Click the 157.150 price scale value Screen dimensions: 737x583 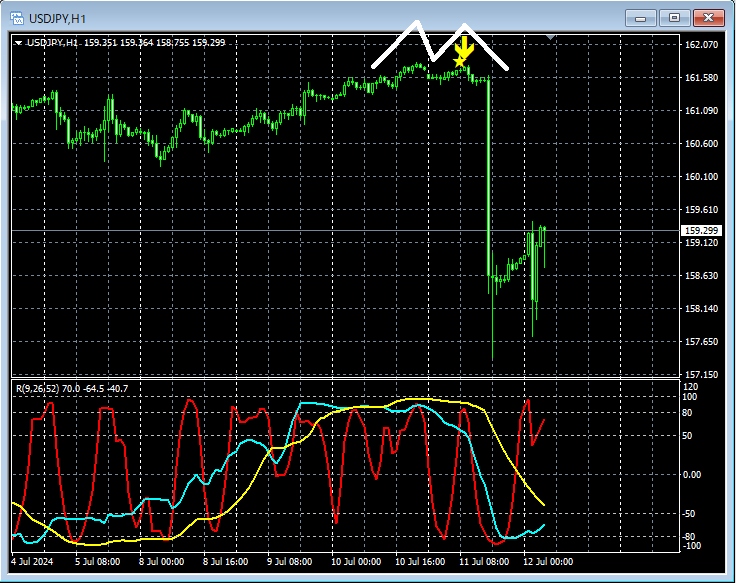(701, 374)
